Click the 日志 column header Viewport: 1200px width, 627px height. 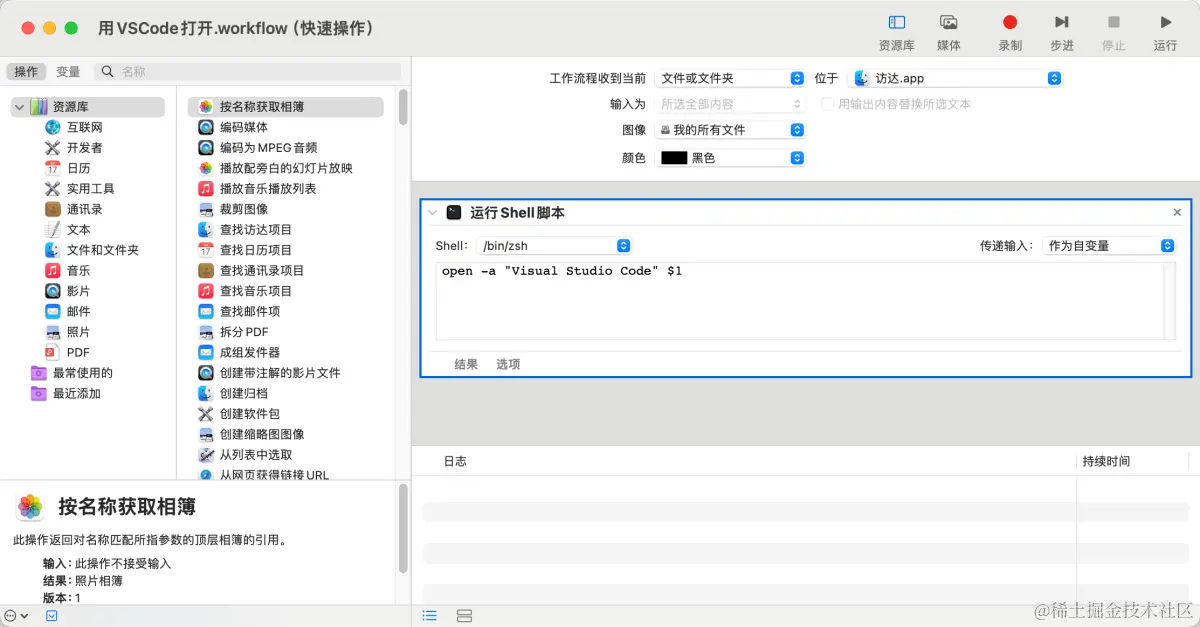tap(455, 461)
